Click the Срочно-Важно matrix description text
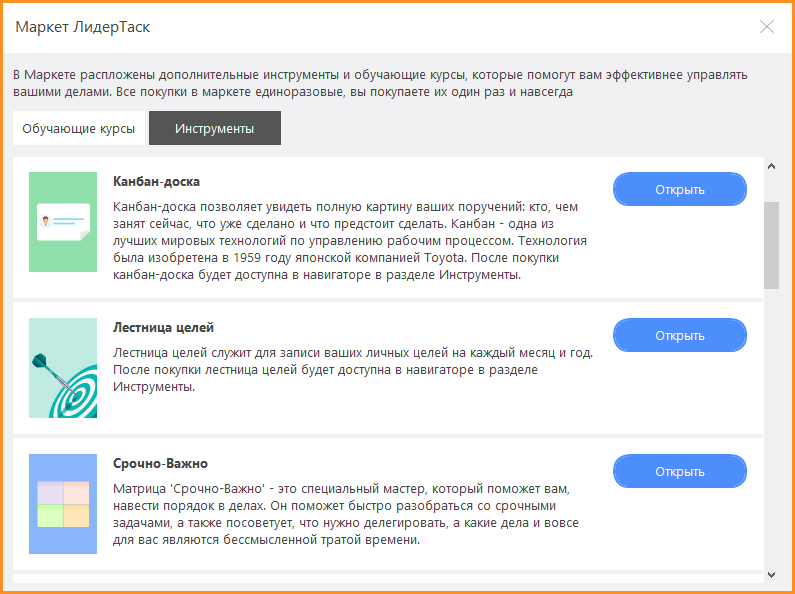The width and height of the screenshot is (795, 594). point(346,514)
